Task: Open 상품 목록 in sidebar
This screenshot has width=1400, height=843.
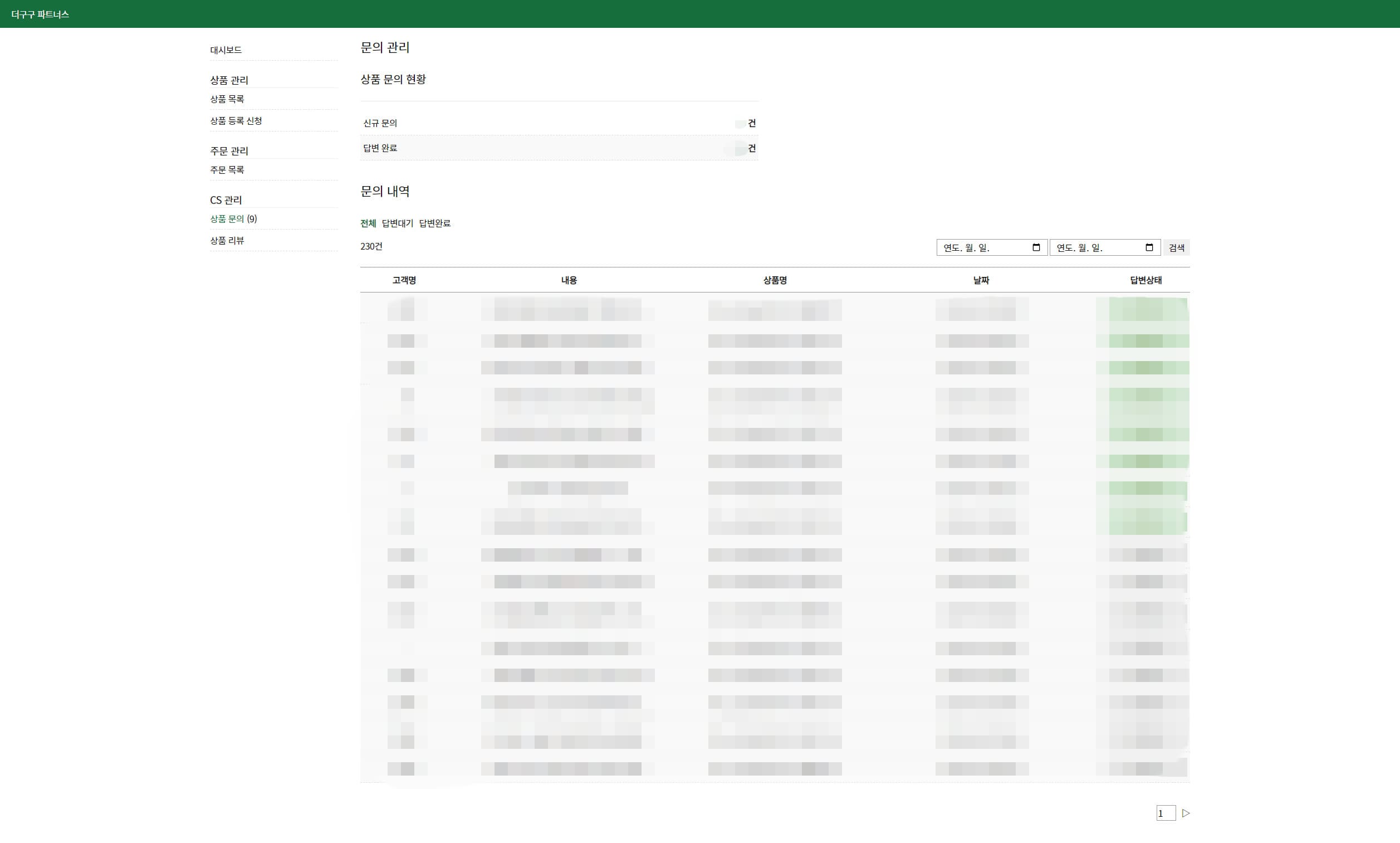Action: (x=227, y=99)
